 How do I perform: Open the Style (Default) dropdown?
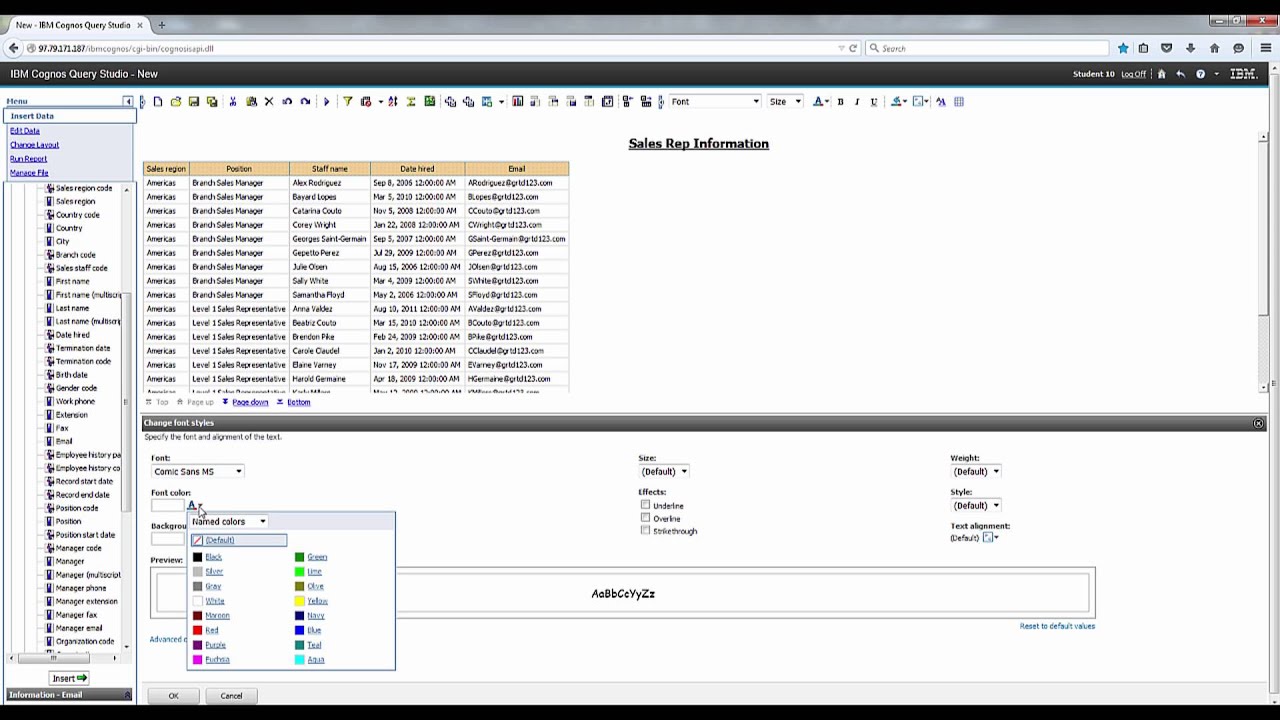975,505
